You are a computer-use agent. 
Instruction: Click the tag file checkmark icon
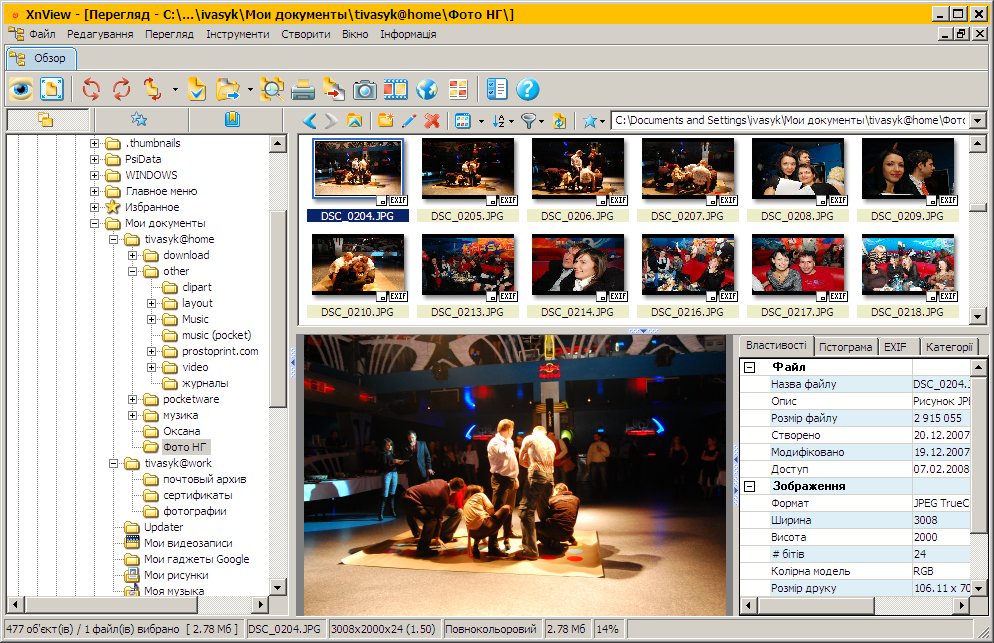pyautogui.click(x=197, y=89)
